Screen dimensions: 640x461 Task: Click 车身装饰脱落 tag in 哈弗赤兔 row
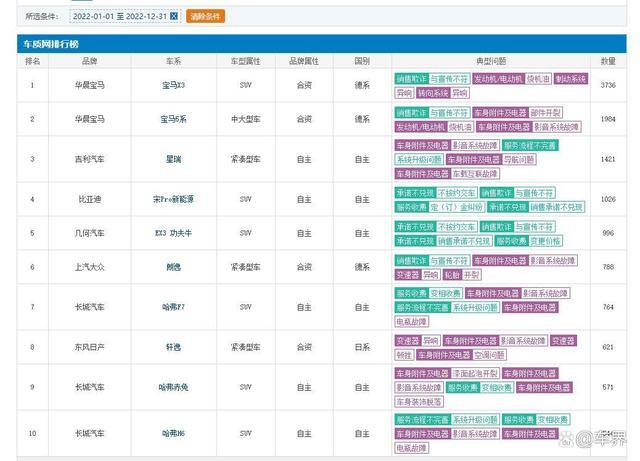[419, 402]
